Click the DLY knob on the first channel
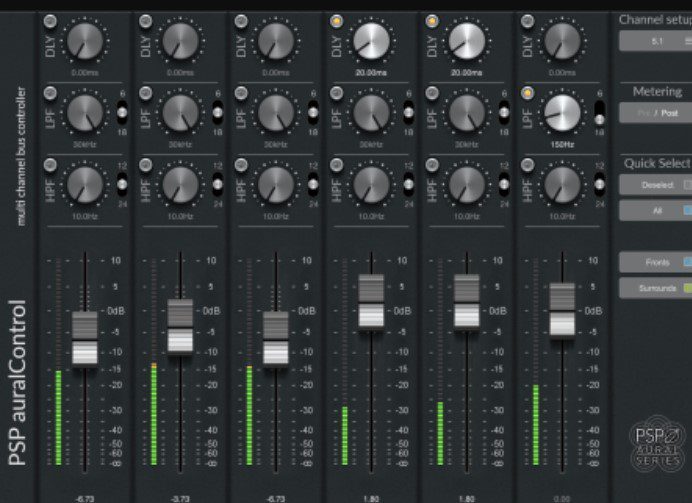 (85, 41)
